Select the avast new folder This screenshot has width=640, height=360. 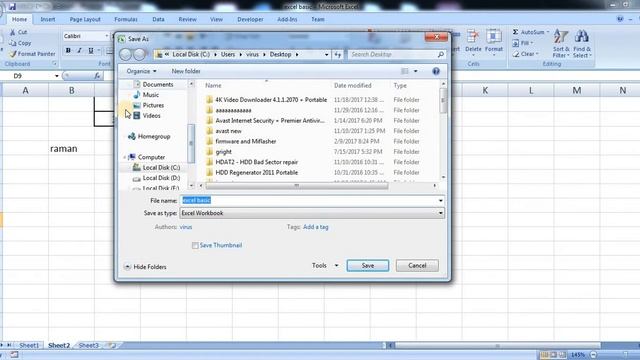tap(224, 131)
